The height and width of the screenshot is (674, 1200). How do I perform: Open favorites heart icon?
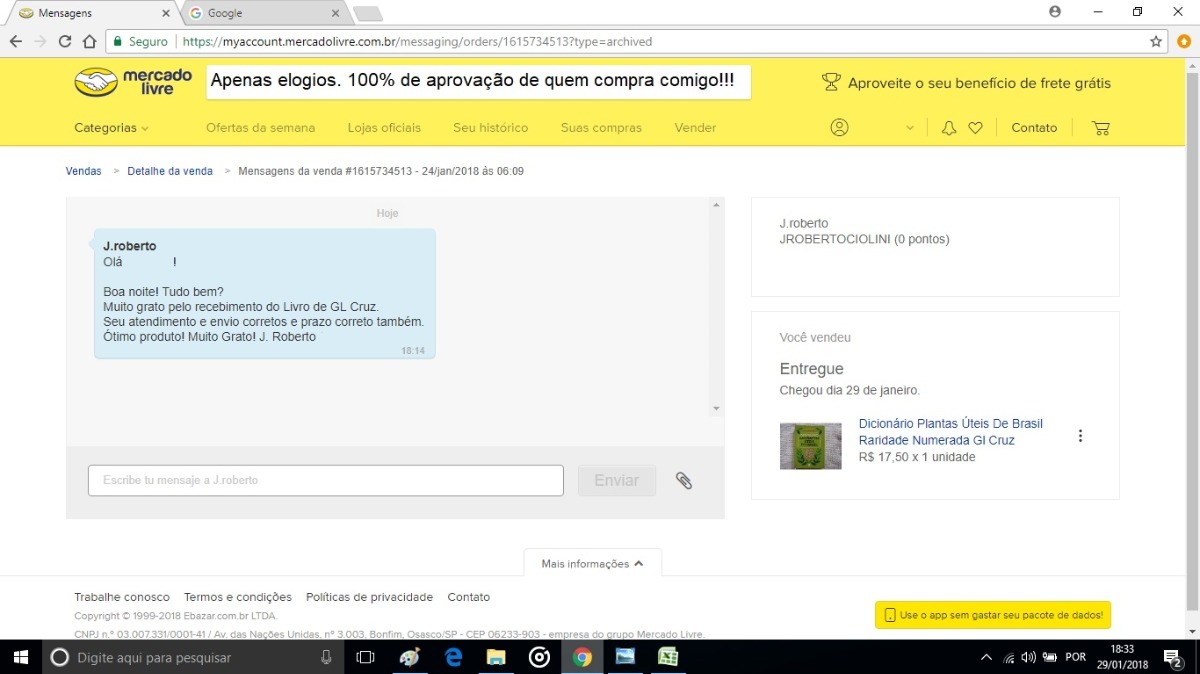pos(975,128)
